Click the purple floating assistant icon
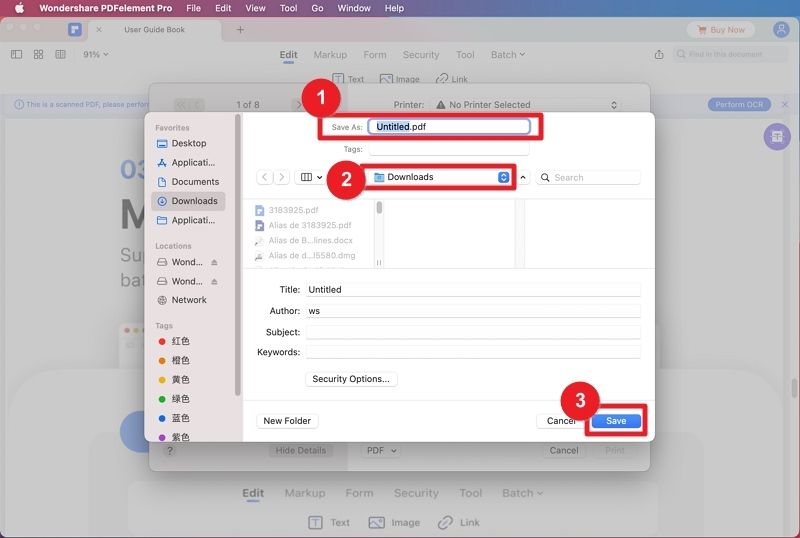 [777, 137]
